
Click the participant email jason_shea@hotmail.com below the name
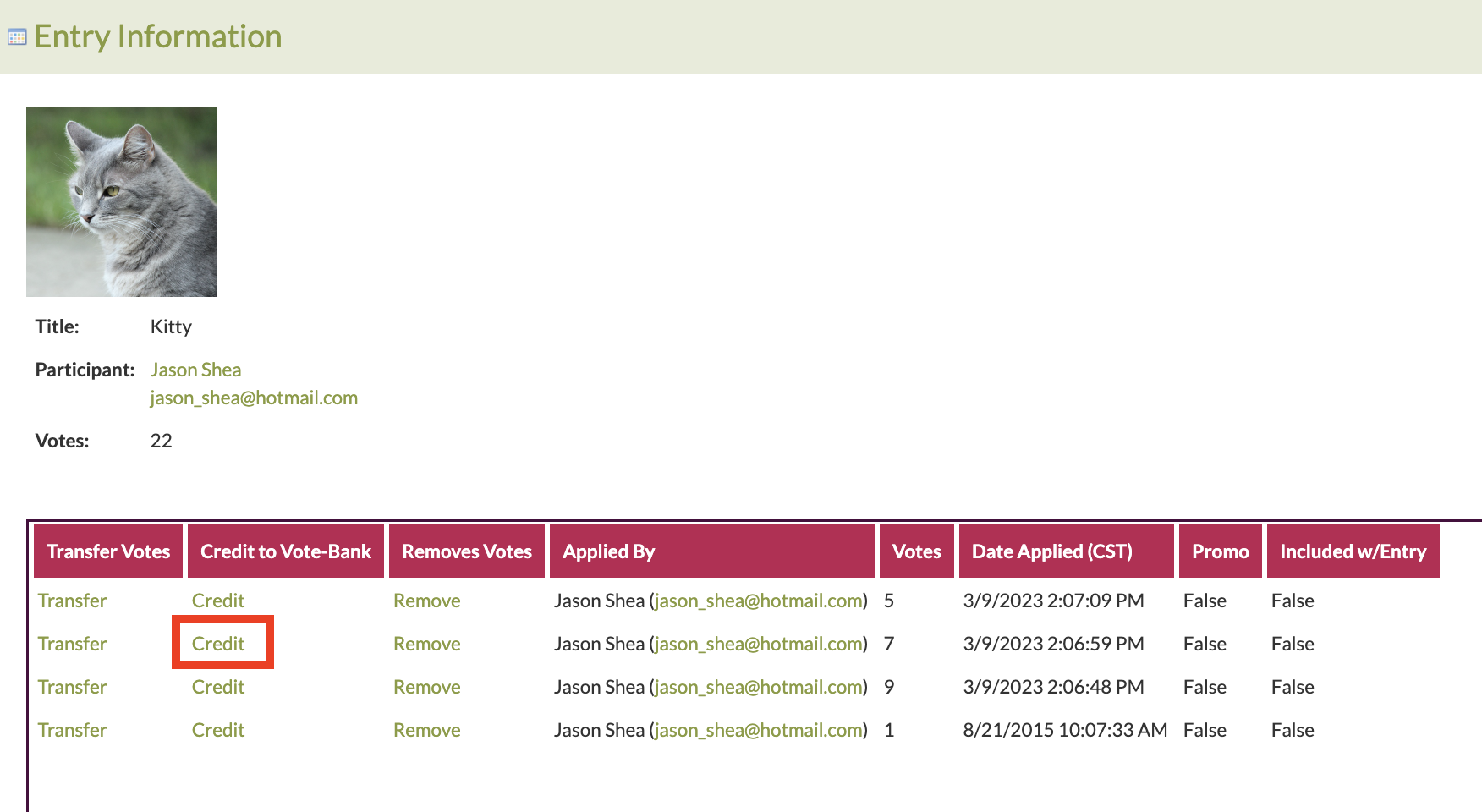(x=254, y=398)
